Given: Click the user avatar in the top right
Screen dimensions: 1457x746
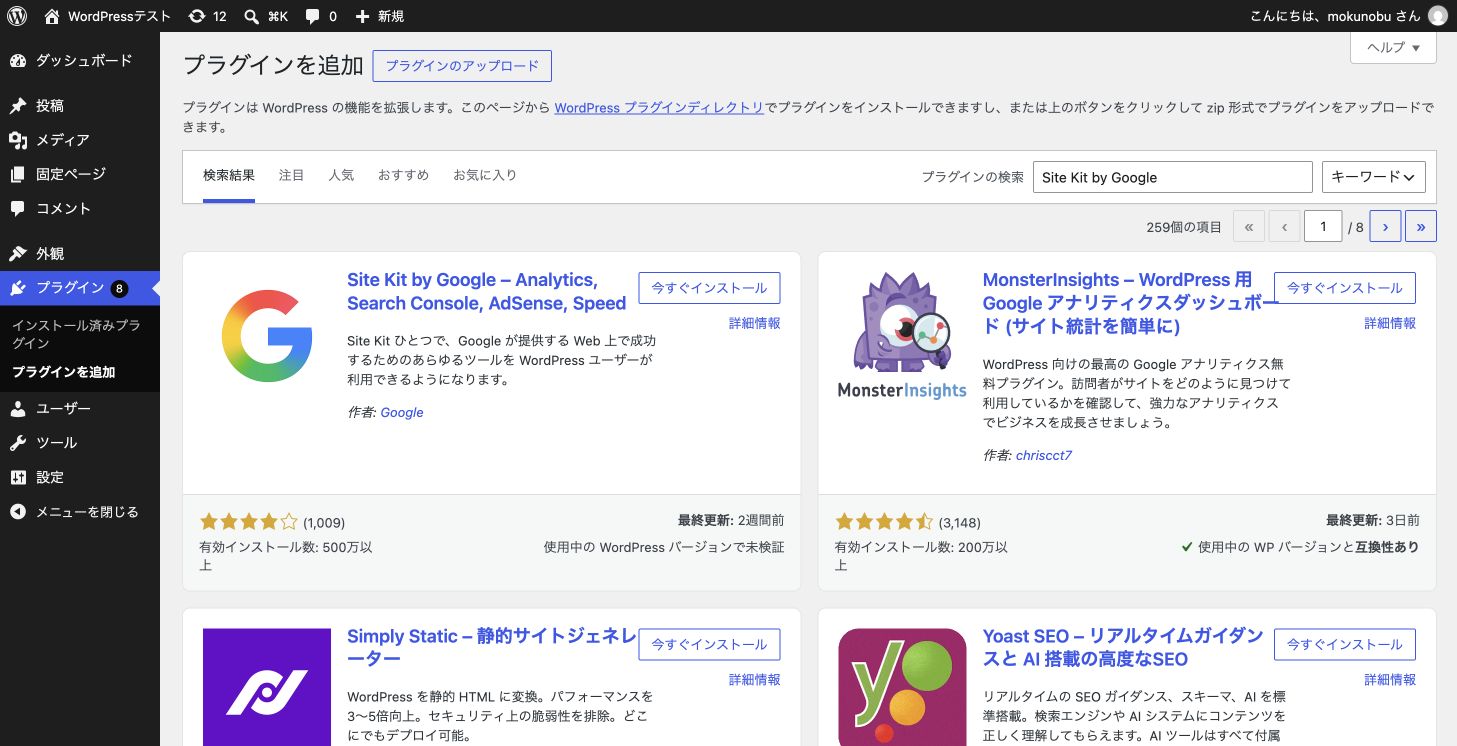Looking at the screenshot, I should (1437, 16).
